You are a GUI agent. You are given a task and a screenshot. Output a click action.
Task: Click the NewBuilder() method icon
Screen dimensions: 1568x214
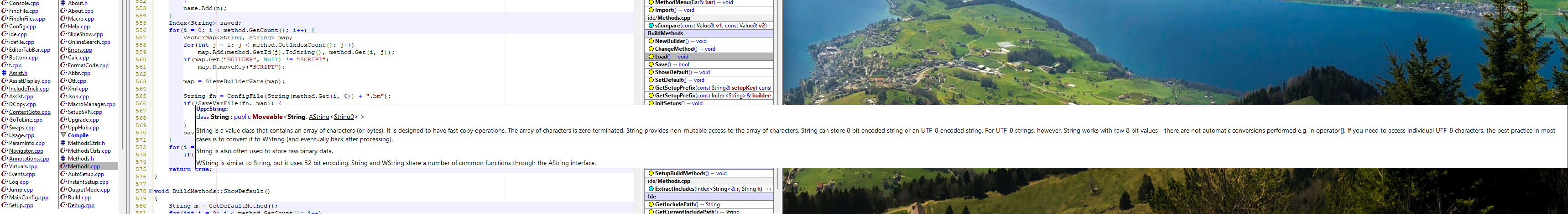(651, 42)
